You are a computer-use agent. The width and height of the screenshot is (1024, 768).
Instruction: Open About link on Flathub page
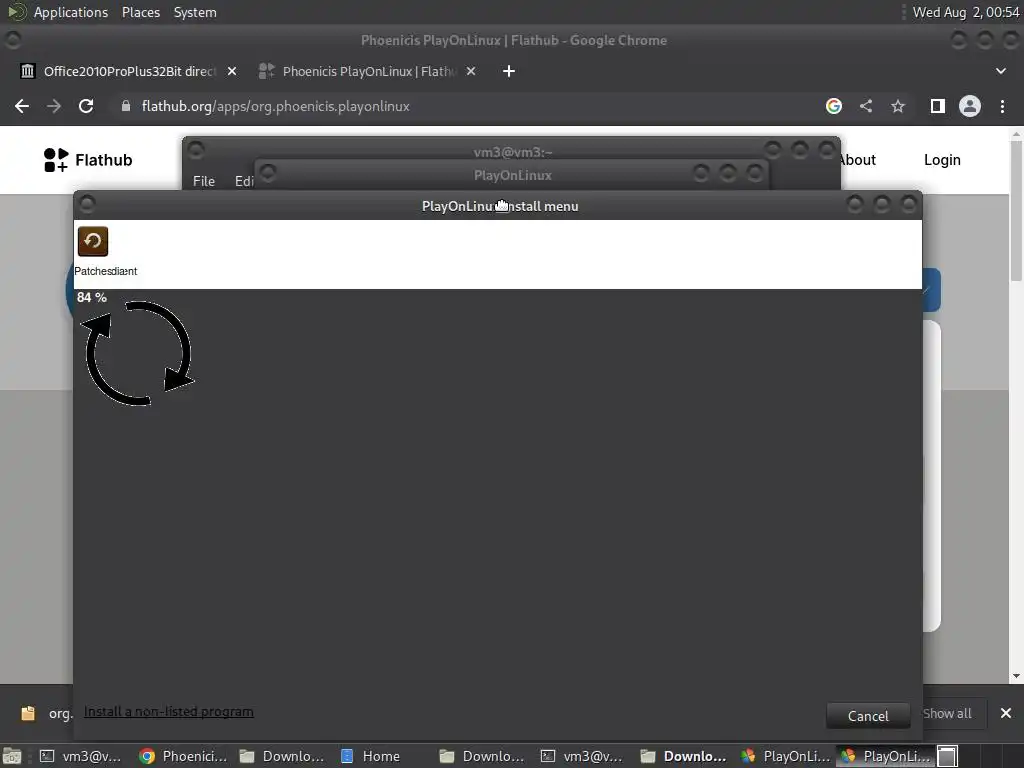coord(858,160)
